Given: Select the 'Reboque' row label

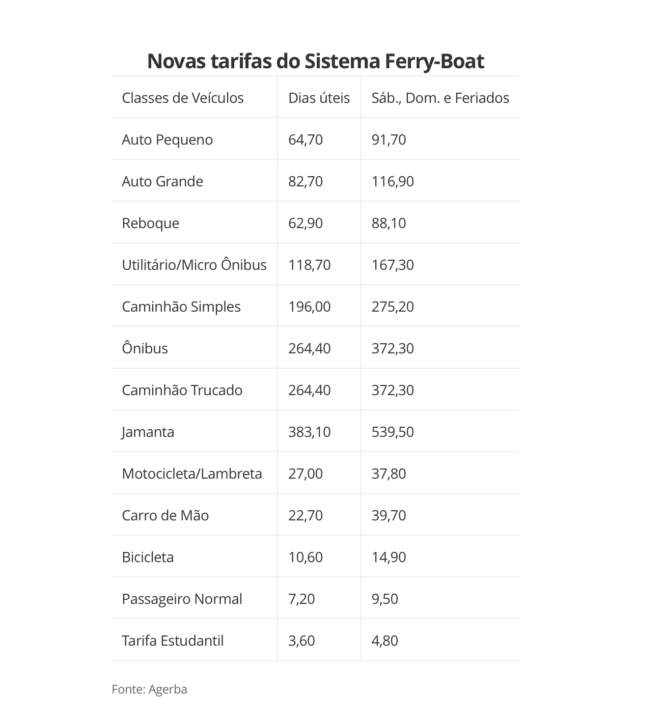Looking at the screenshot, I should click(x=151, y=223).
